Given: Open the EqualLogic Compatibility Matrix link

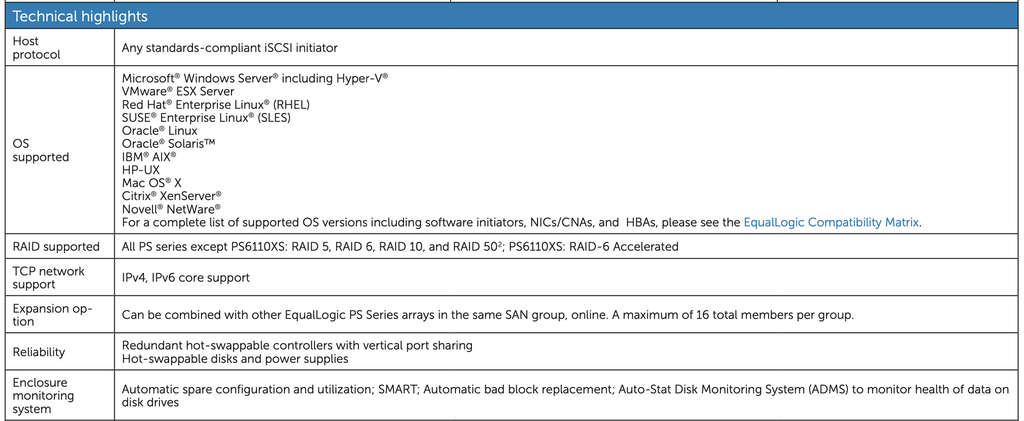Looking at the screenshot, I should pos(831,223).
